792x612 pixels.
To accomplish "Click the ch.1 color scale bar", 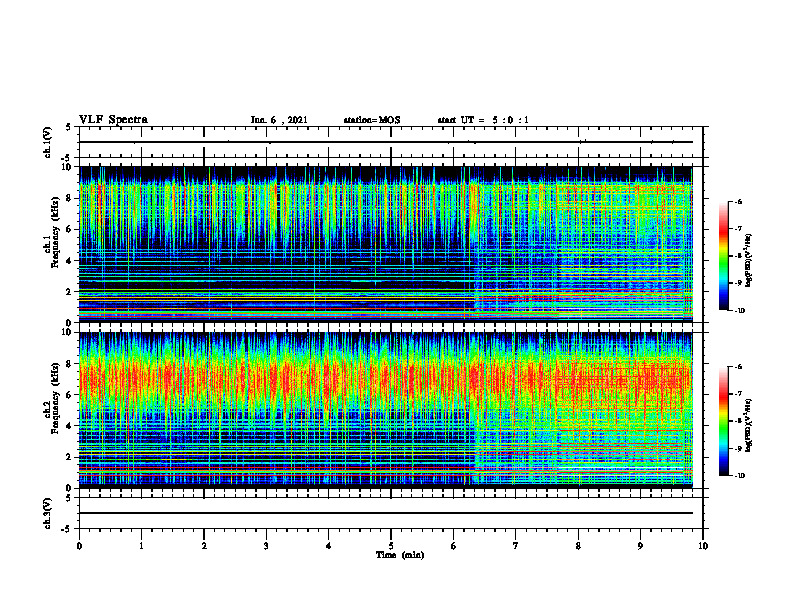I will pos(723,256).
